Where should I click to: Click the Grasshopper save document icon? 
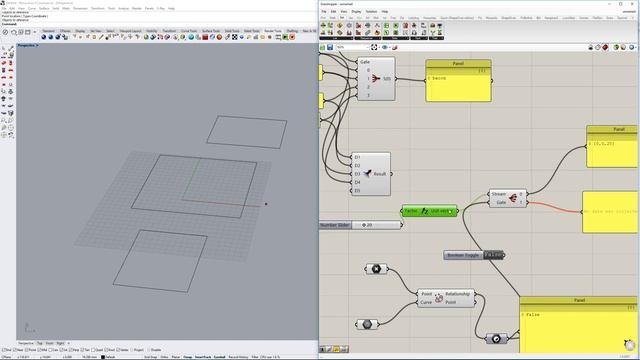330,47
